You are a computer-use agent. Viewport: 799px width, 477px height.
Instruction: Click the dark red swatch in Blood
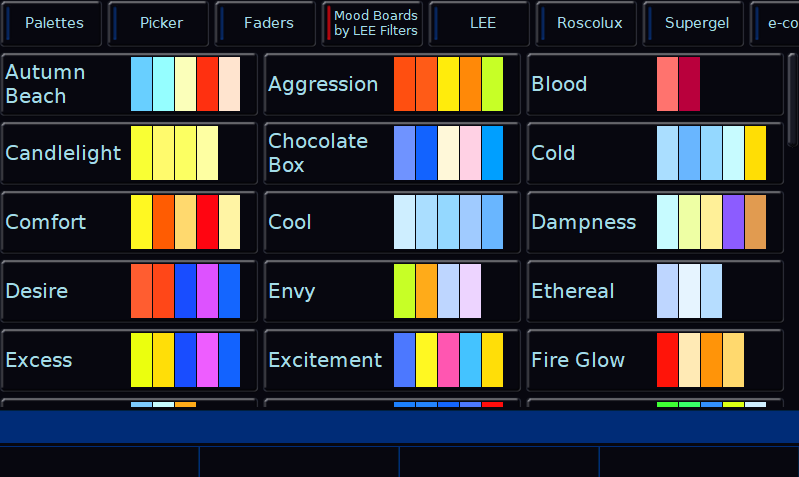(689, 84)
